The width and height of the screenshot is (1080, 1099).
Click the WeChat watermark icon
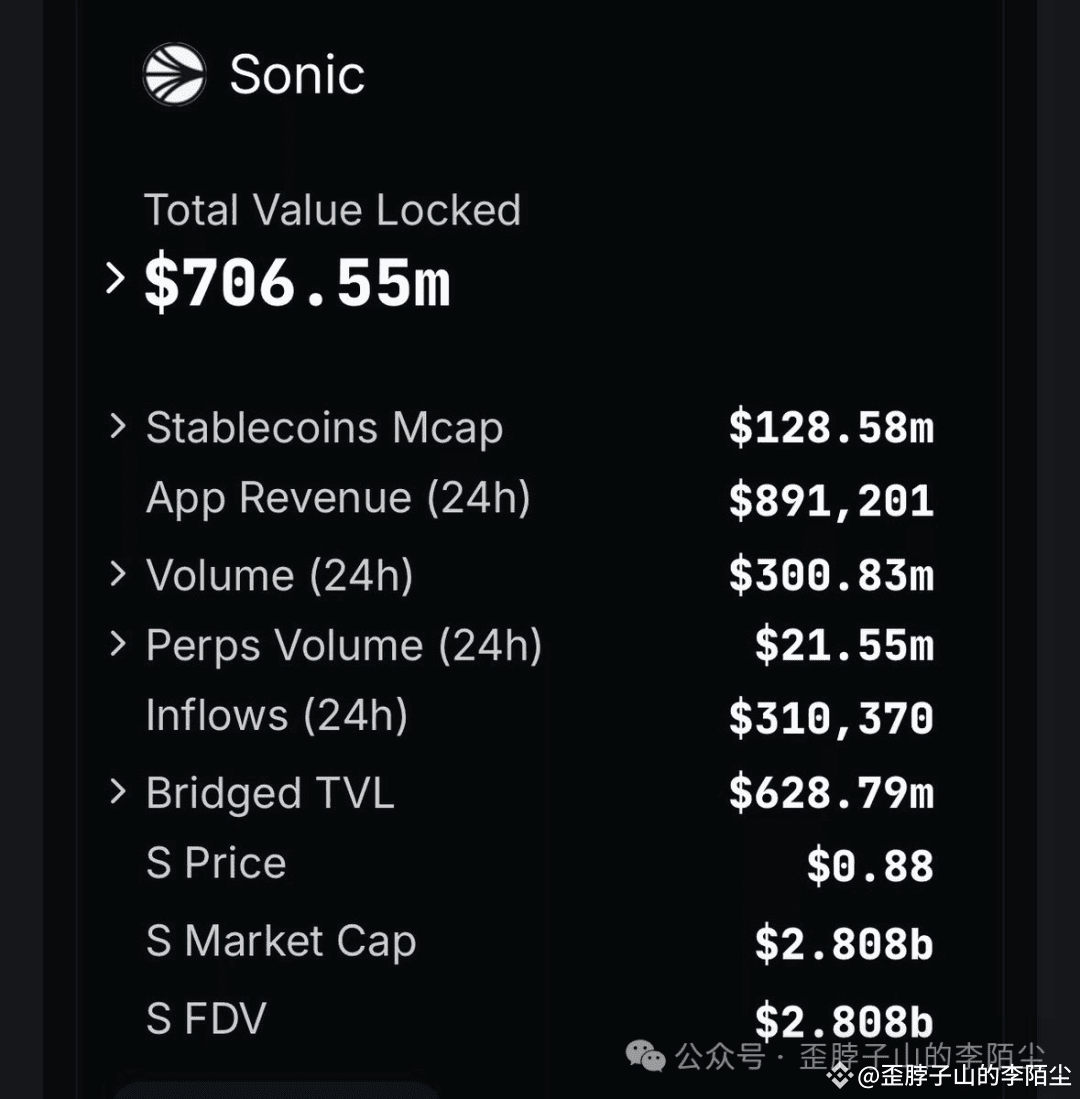coord(645,1056)
